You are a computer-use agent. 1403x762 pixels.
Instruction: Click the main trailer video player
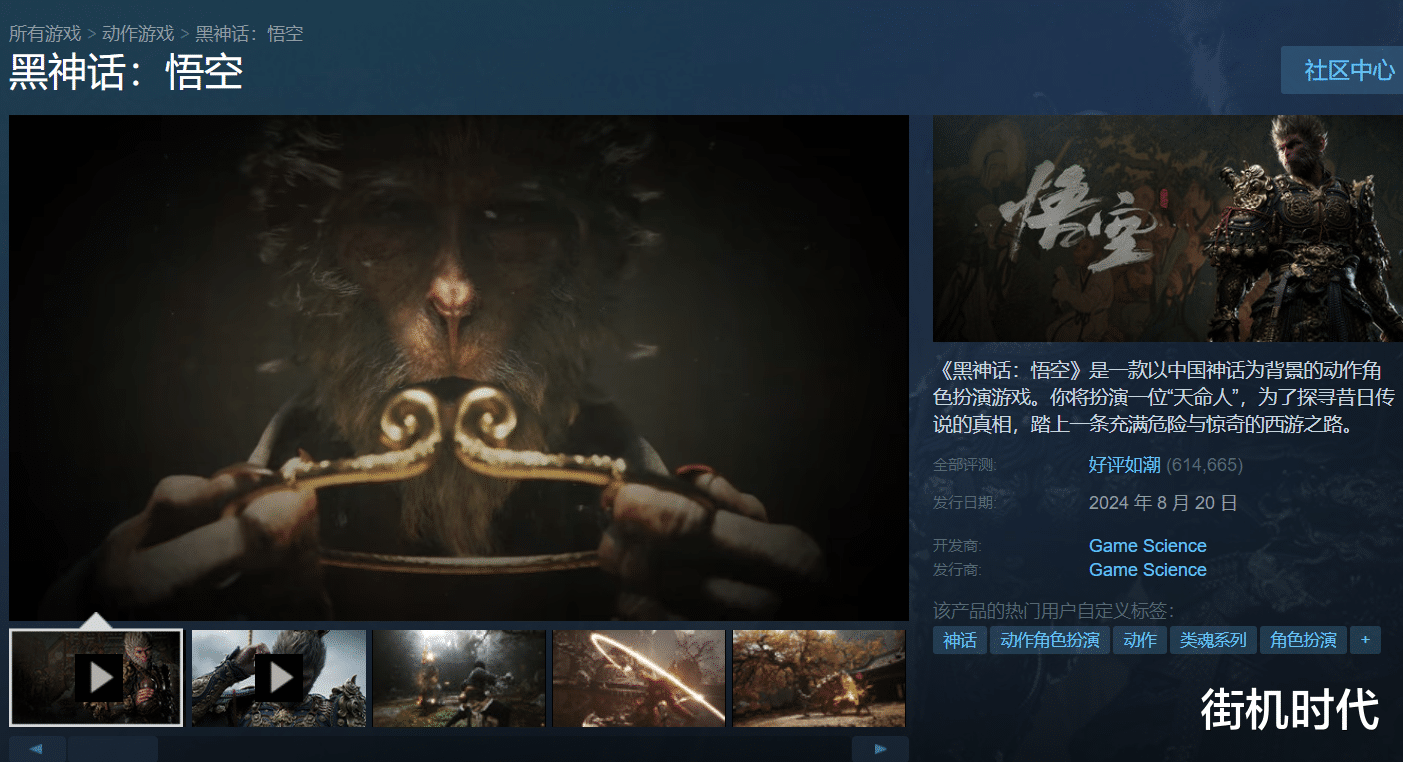click(459, 367)
